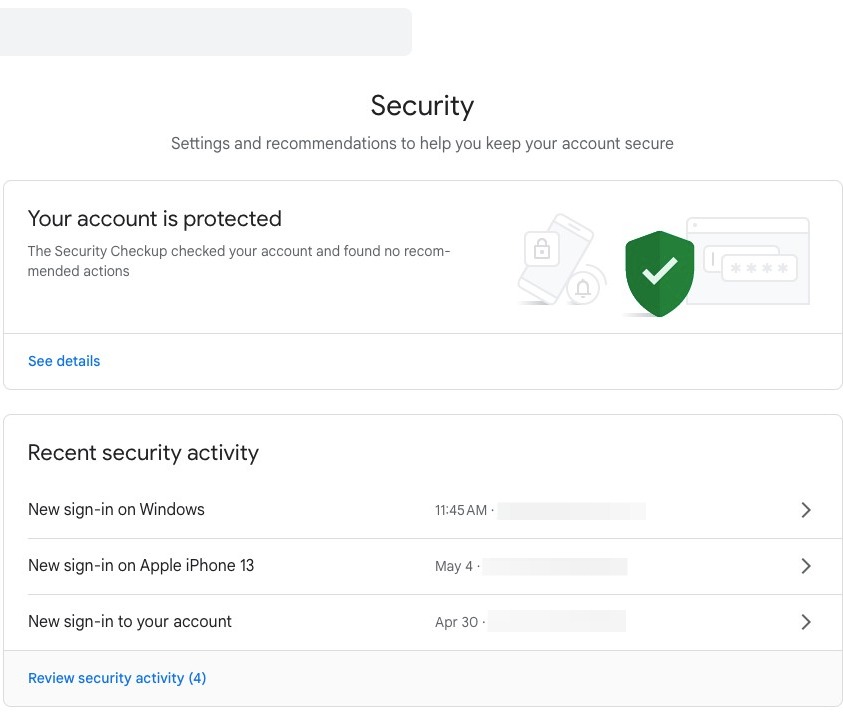The image size is (843, 720).
Task: Expand the Apple iPhone 13 sign-in arrow
Action: coord(806,566)
